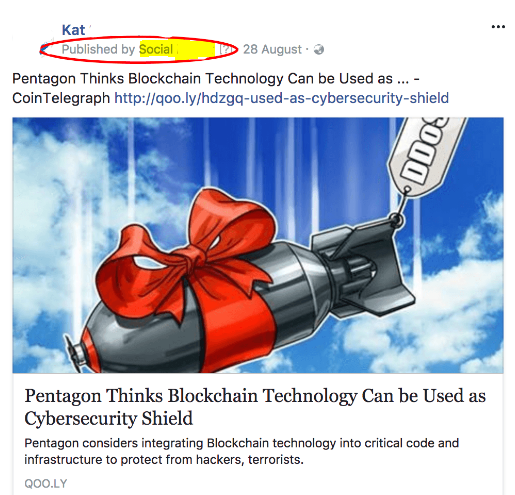Click the red ribbon bow on bomb
Viewport: 515px width, 495px height.
(187, 253)
